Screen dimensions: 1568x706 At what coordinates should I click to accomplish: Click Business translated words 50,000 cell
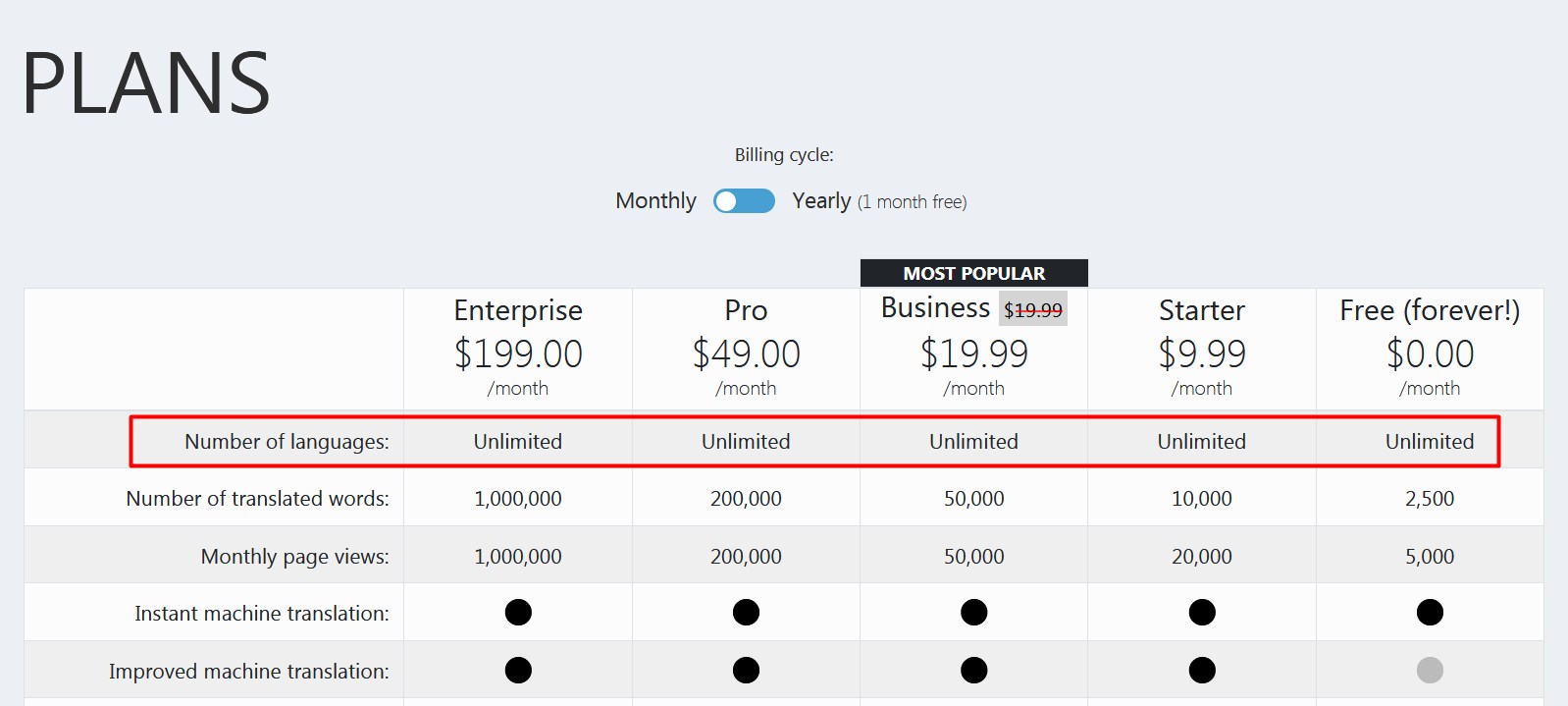point(974,499)
